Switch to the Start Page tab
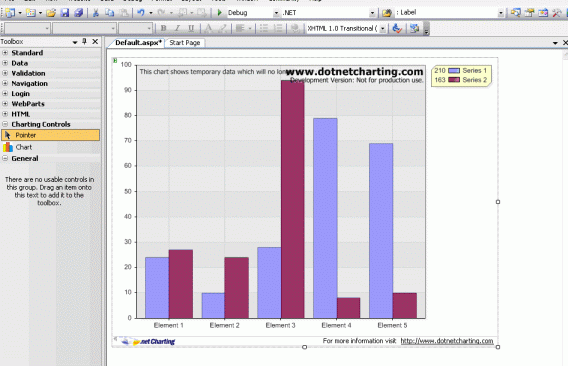This screenshot has height=366, width=568. (x=185, y=43)
